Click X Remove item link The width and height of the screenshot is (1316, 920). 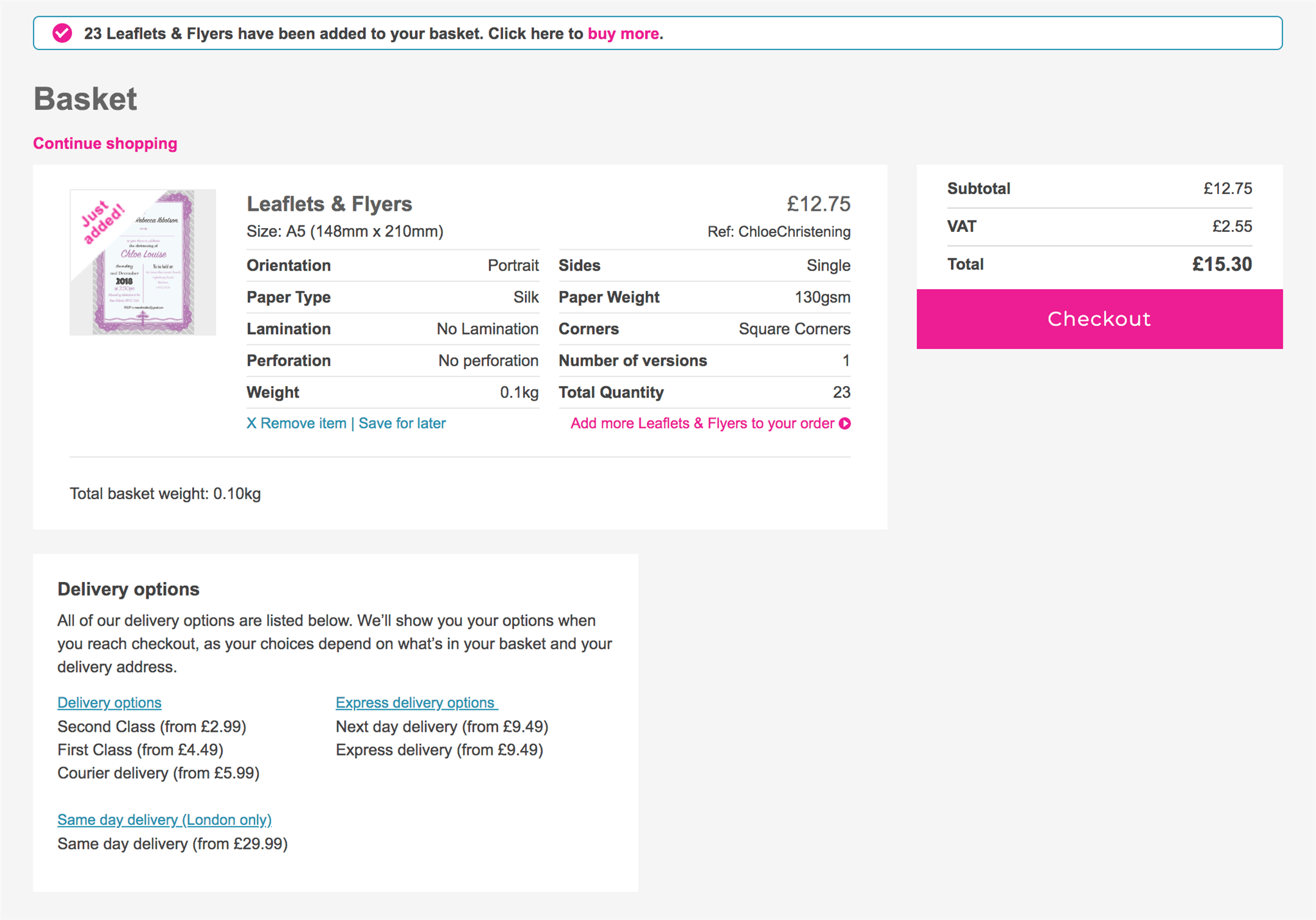pyautogui.click(x=296, y=423)
